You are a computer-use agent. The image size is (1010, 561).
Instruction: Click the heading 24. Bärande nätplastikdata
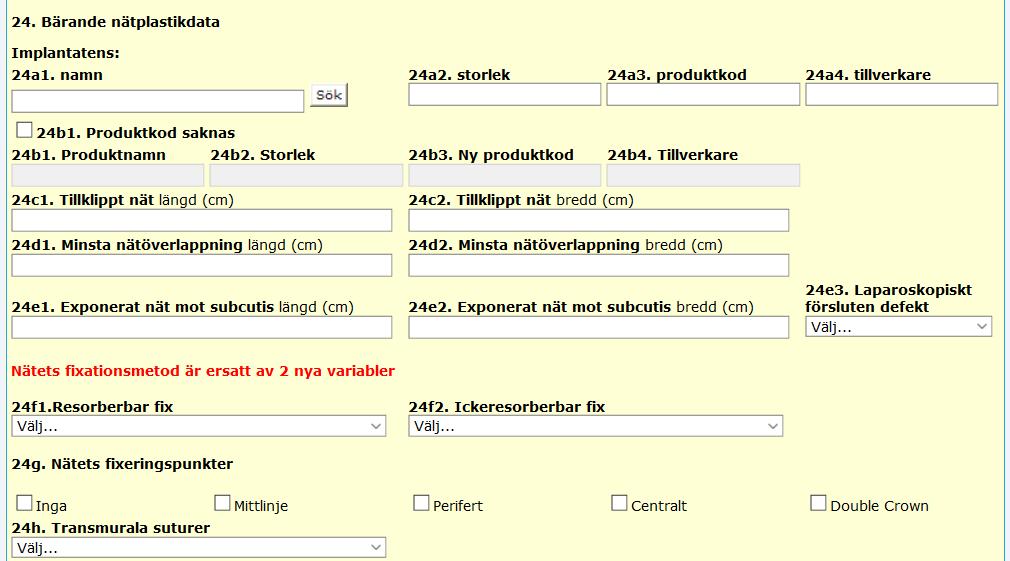point(116,22)
